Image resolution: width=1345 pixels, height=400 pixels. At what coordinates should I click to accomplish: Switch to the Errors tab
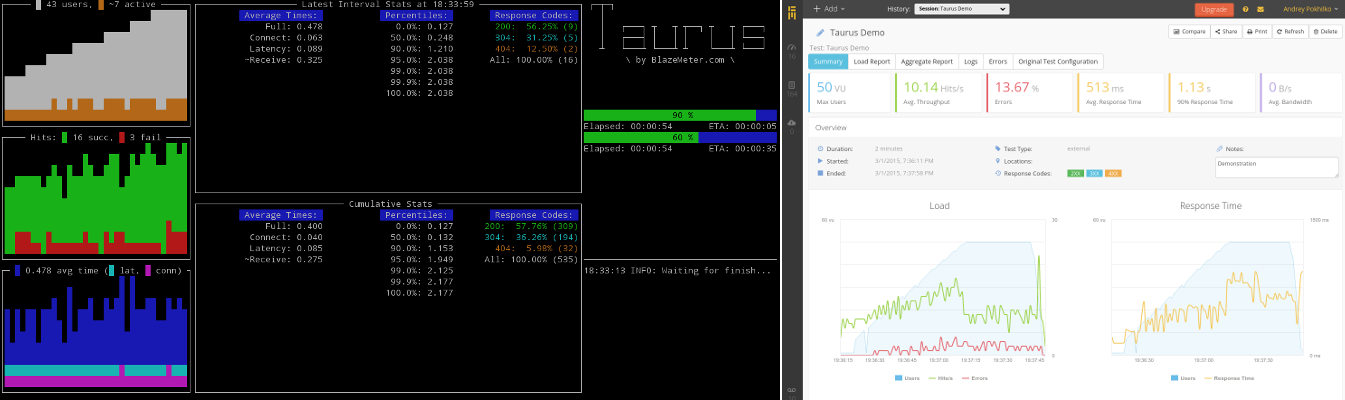click(998, 61)
